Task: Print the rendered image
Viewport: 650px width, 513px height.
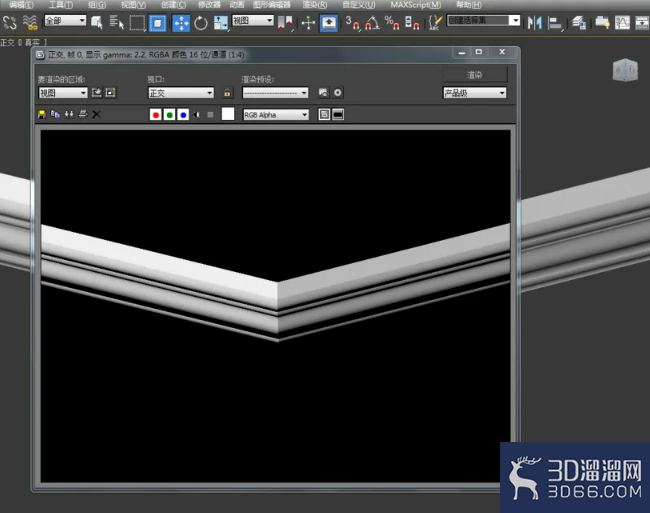Action: (83, 114)
